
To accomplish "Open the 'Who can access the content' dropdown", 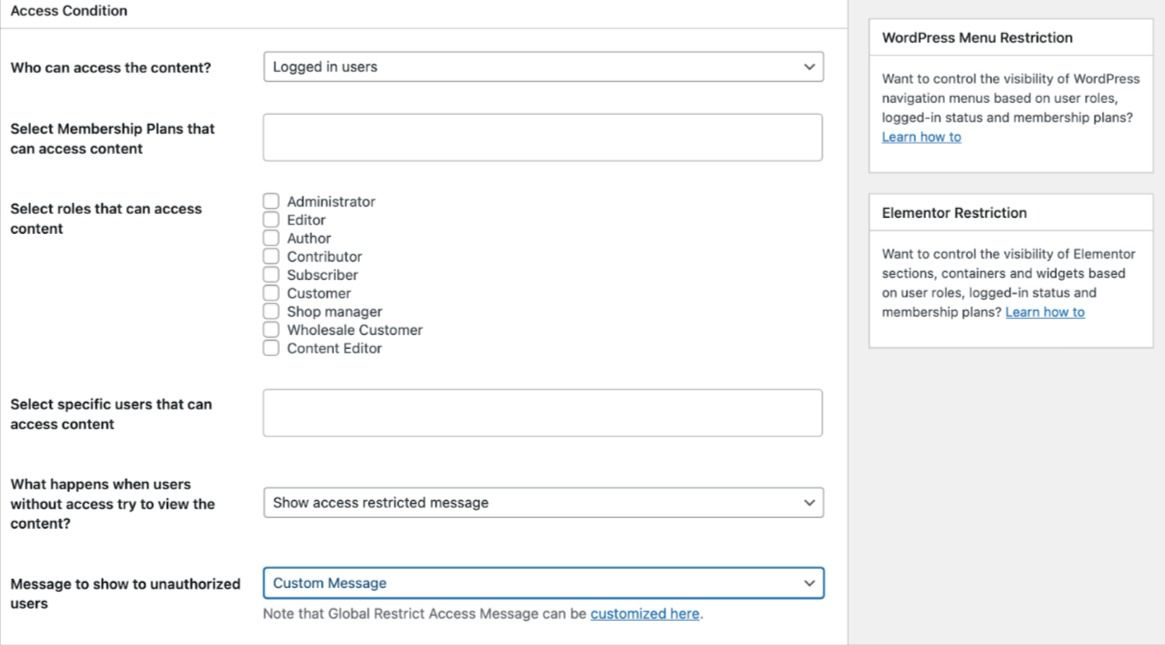I will click(x=543, y=67).
